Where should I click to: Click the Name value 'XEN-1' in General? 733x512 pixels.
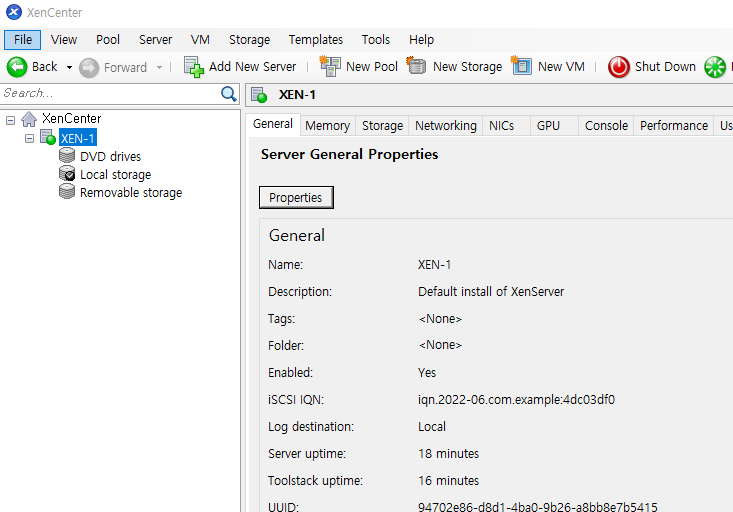click(434, 265)
